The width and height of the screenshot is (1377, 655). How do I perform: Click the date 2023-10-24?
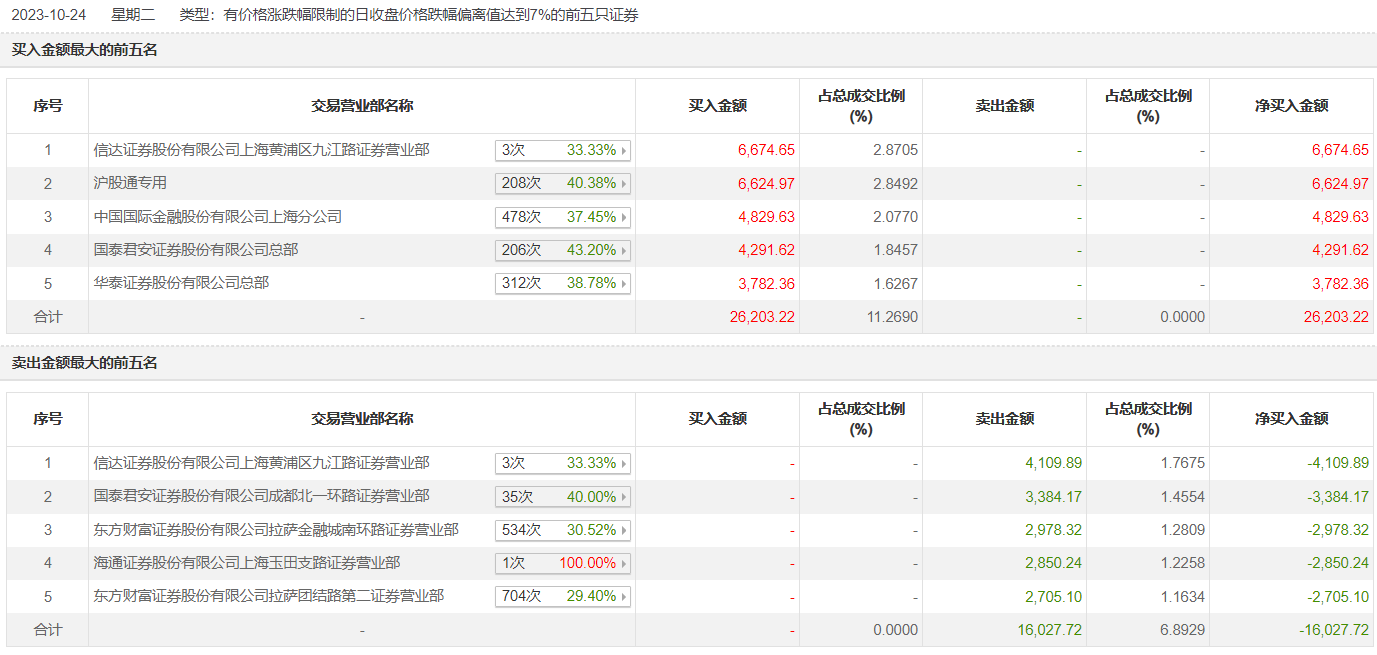(x=47, y=15)
